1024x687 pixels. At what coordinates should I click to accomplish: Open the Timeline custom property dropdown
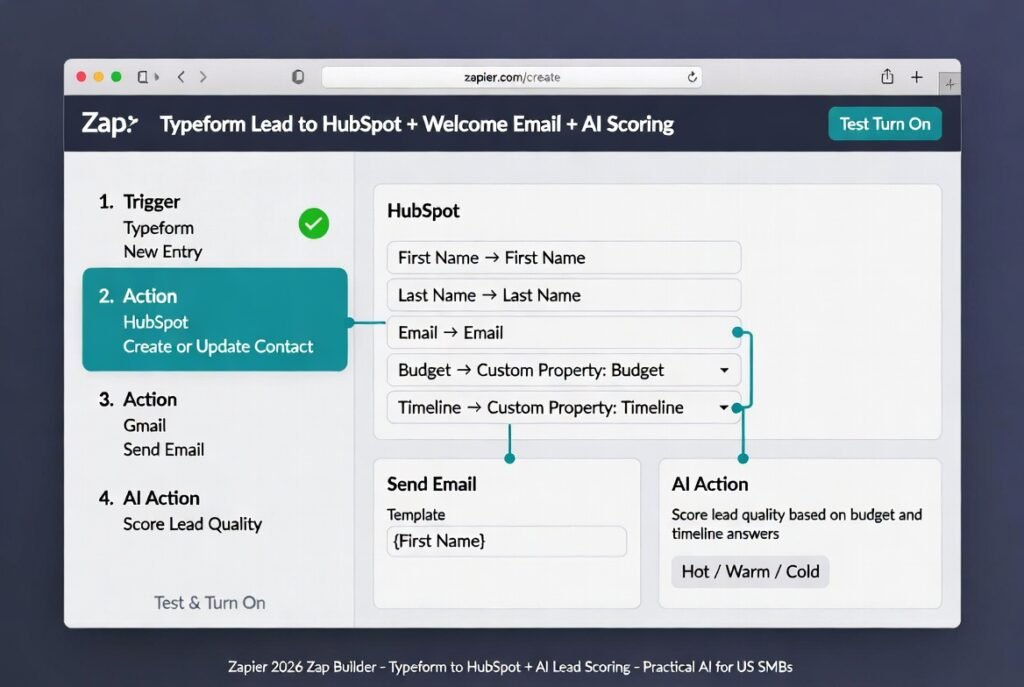tap(725, 408)
